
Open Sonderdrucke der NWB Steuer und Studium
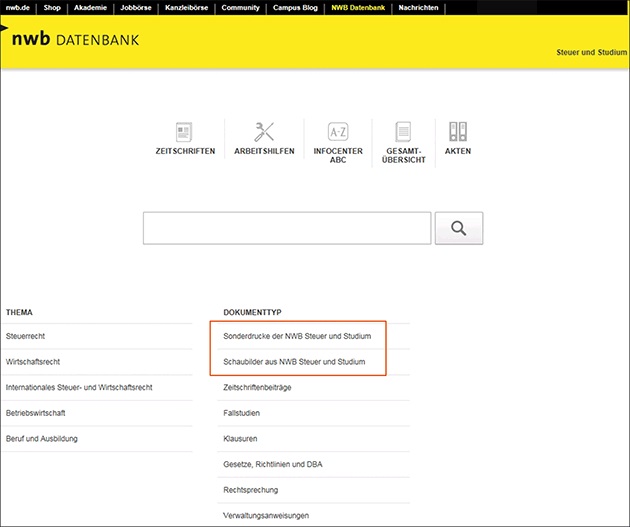[297, 336]
